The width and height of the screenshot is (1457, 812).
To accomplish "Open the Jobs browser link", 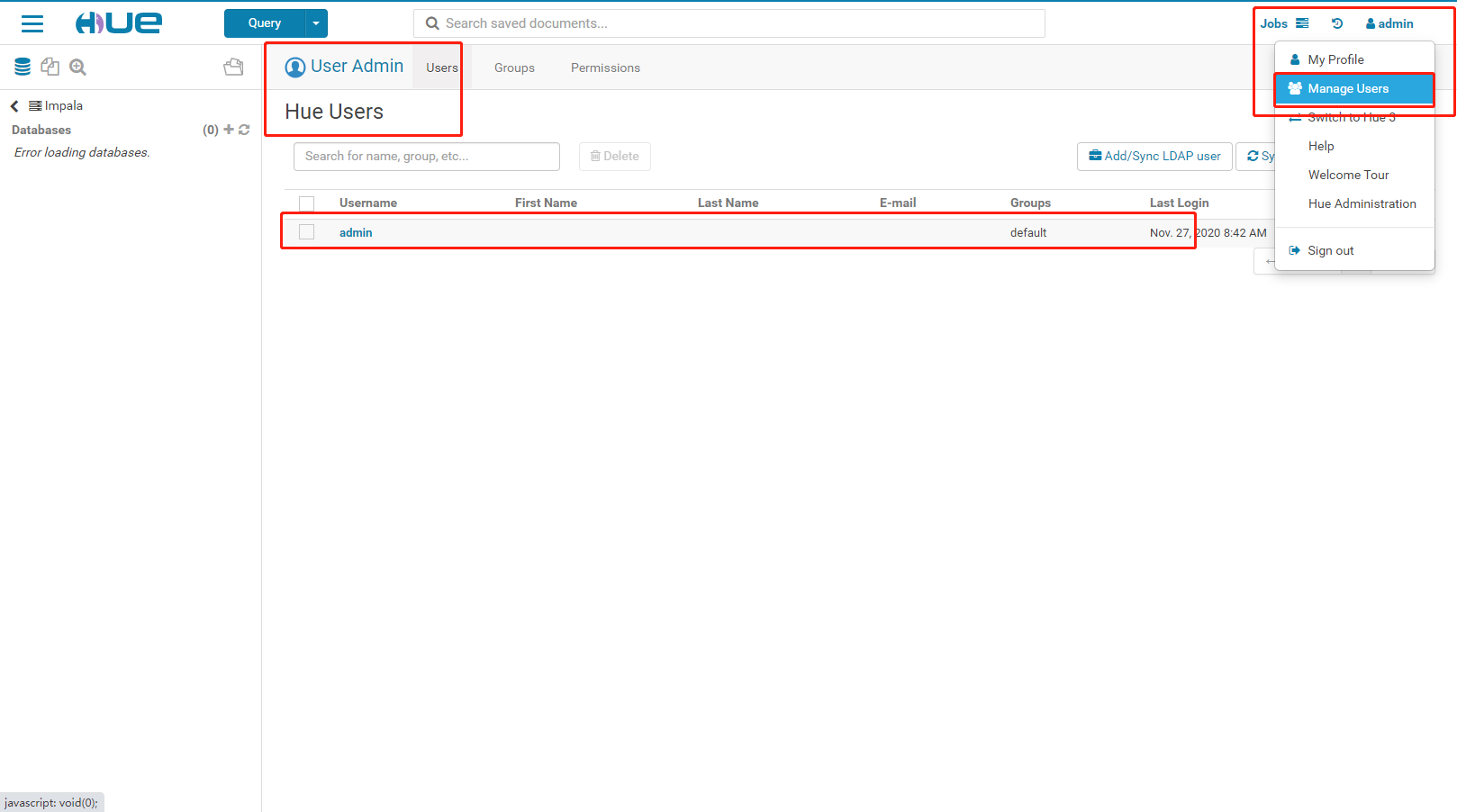I will [x=1284, y=23].
